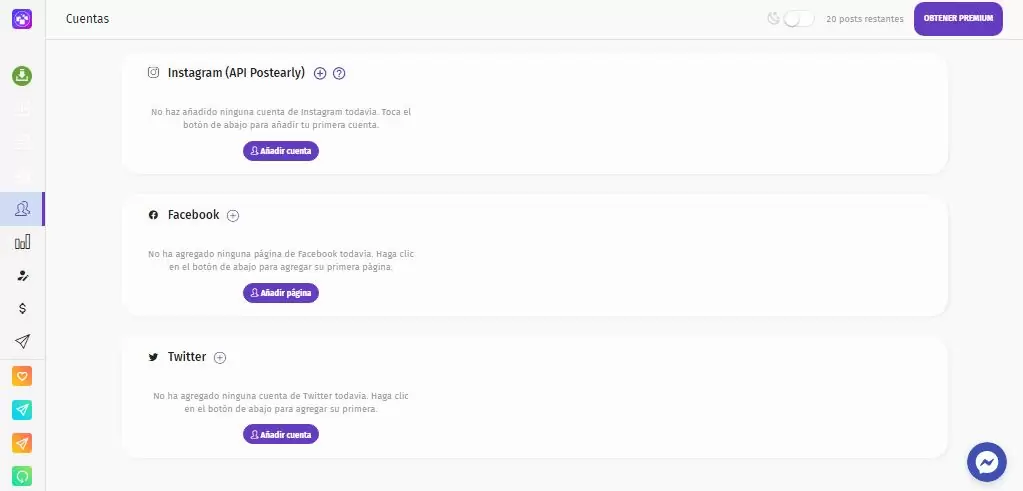
Task: Open the dollar sign billing icon
Action: (22, 308)
